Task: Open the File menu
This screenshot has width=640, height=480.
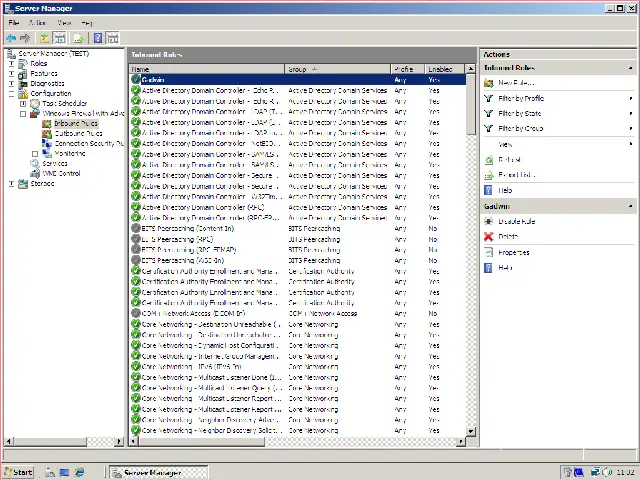Action: (x=13, y=23)
